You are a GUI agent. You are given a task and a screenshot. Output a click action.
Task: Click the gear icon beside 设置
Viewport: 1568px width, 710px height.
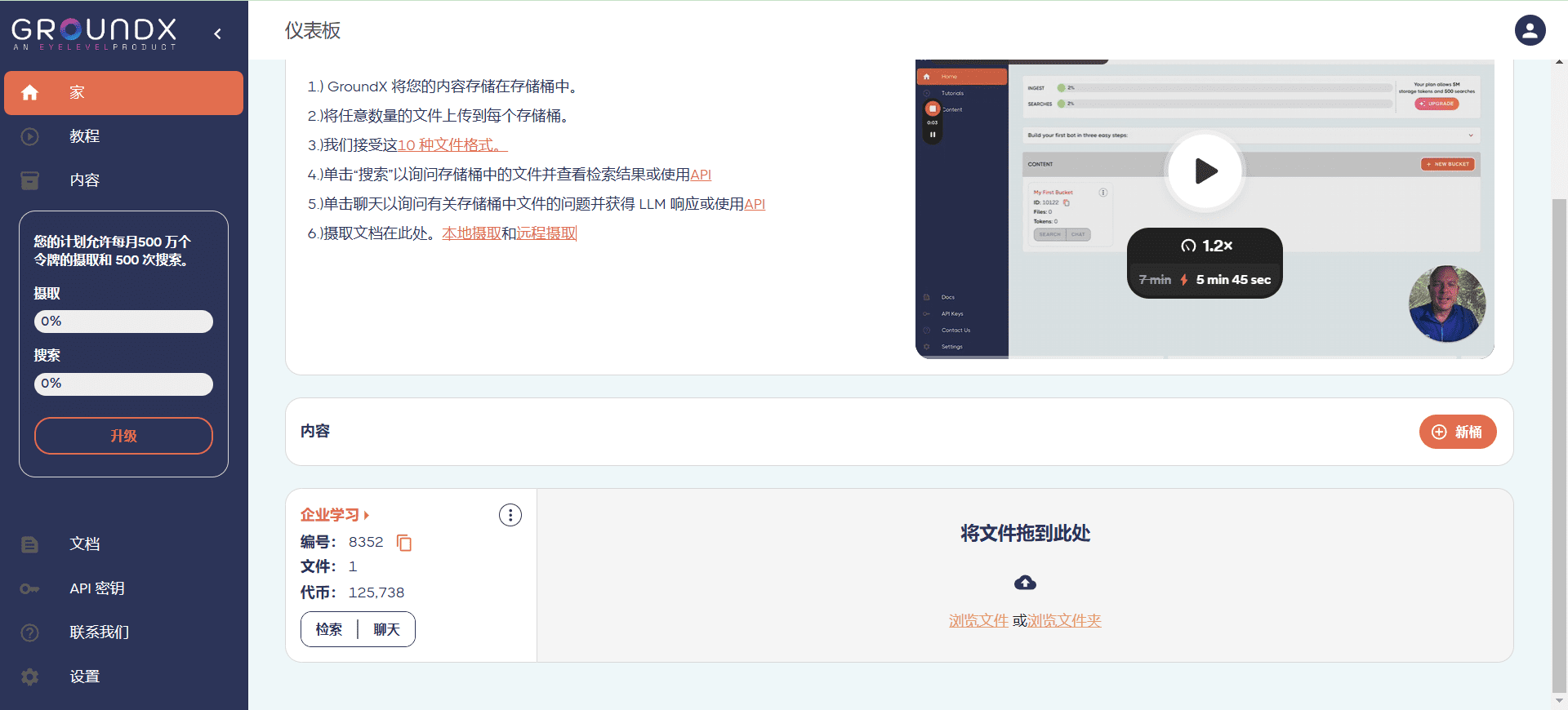[30, 677]
